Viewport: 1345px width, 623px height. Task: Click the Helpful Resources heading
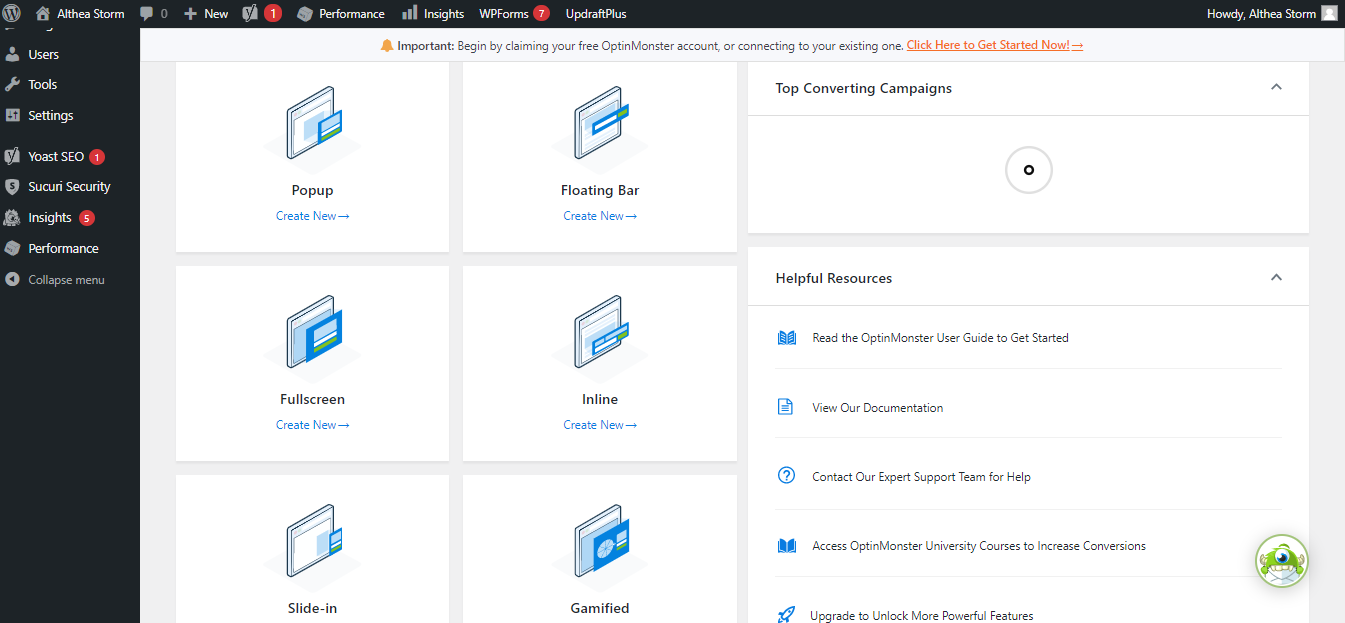(x=834, y=278)
